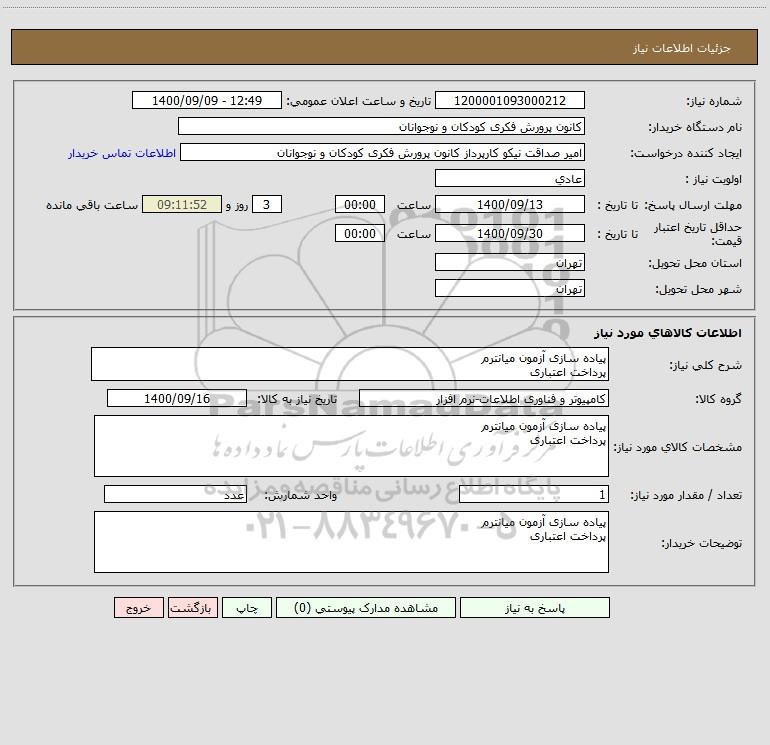The width and height of the screenshot is (770, 745).
Task: Click remaining days field showing 3
Action: pyautogui.click(x=267, y=204)
